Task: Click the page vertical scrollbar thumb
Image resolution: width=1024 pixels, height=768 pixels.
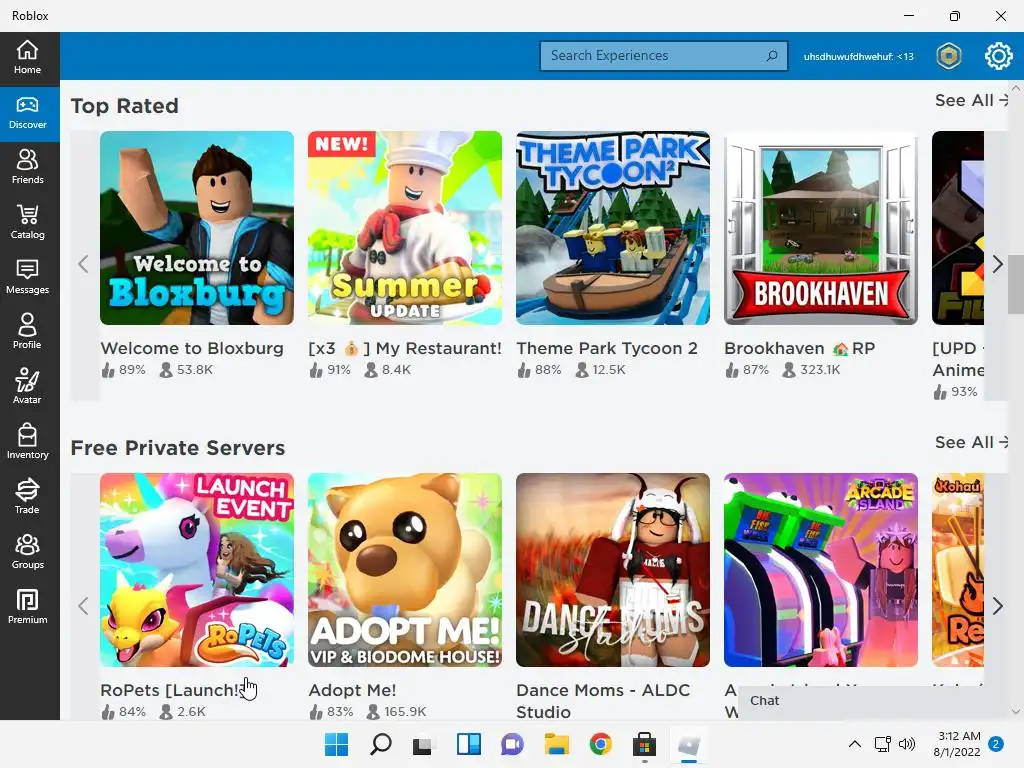Action: coord(1016,284)
